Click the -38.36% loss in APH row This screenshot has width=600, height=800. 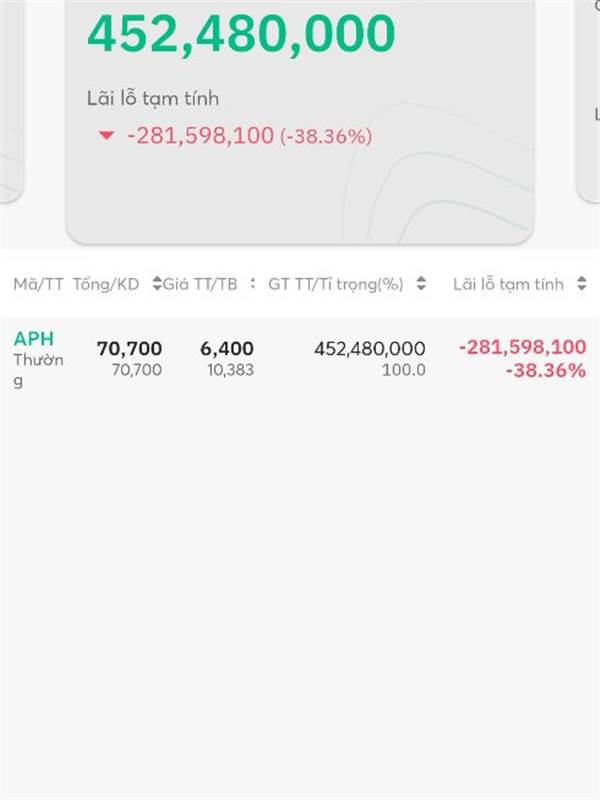546,370
